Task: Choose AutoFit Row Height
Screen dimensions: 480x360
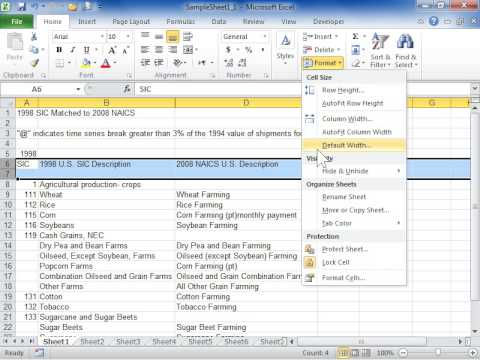Action: tap(354, 104)
